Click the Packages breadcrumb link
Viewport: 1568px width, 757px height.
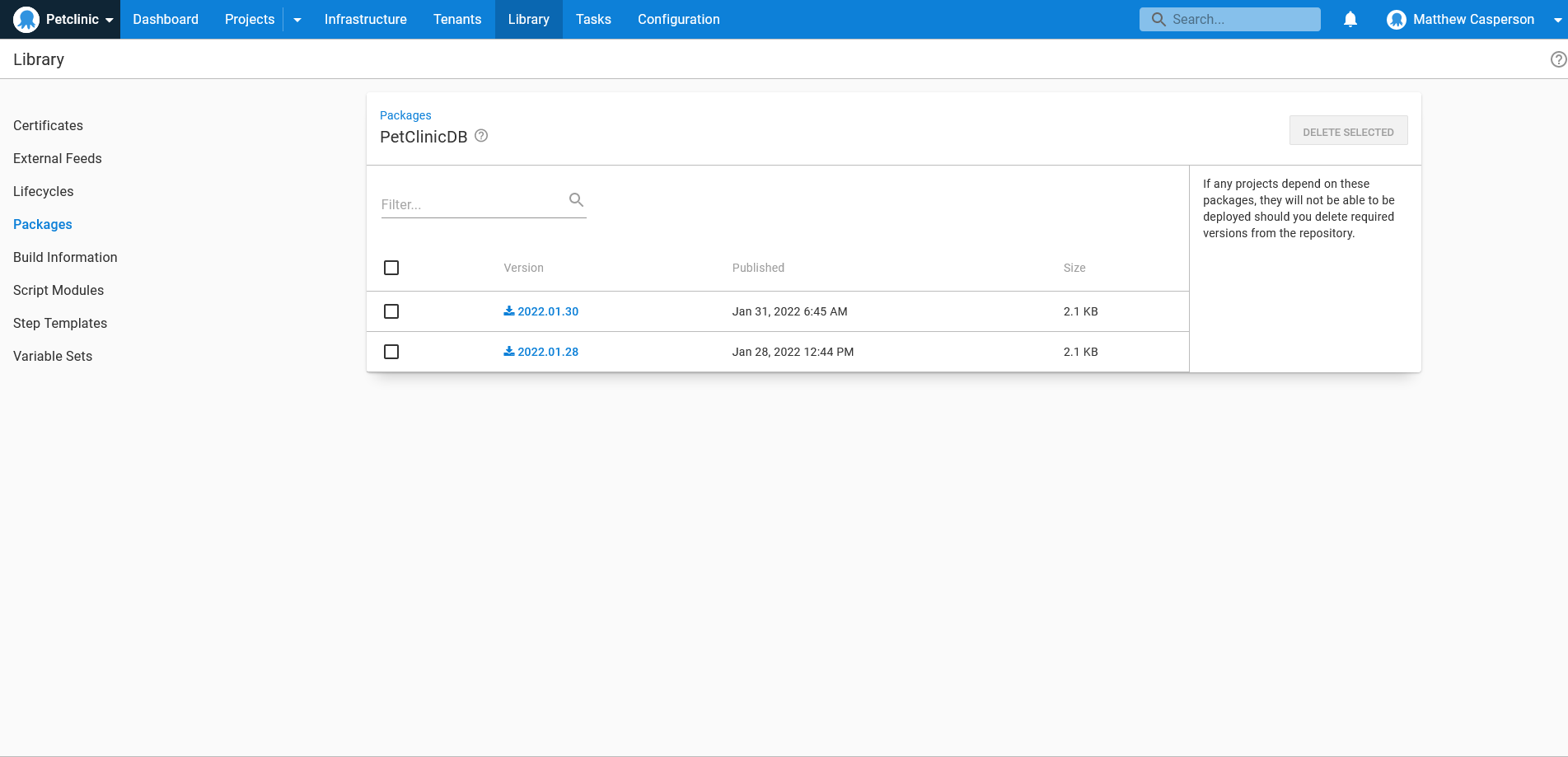tap(405, 115)
